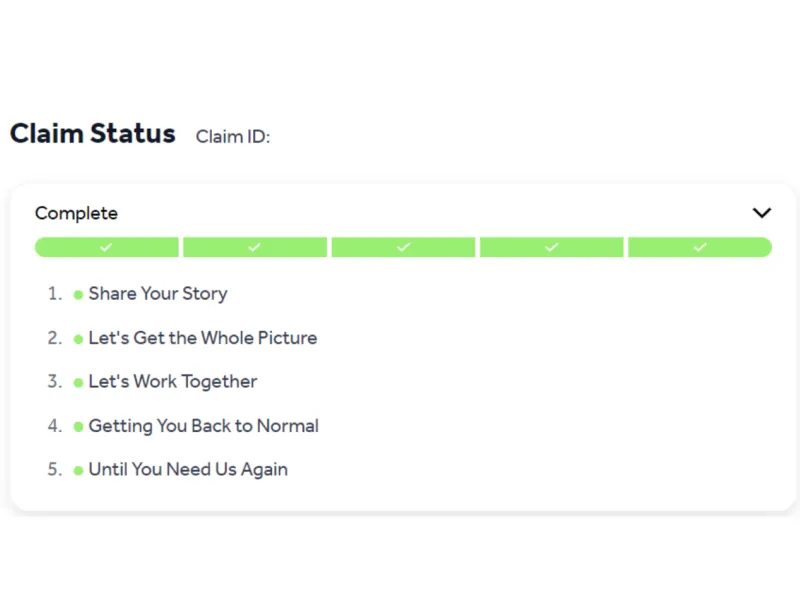Screen dimensions: 800x600
Task: Select Until You Need Us Again step
Action: coord(188,470)
